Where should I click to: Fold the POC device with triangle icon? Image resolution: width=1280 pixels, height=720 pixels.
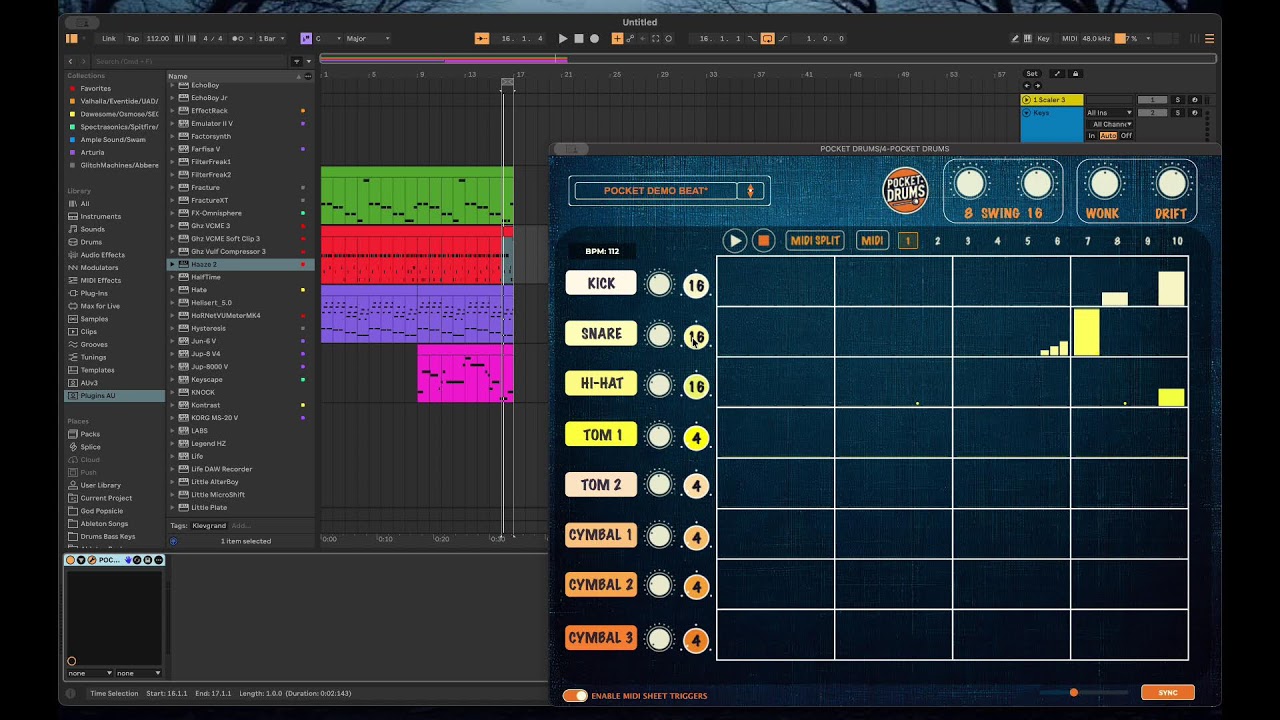[x=81, y=560]
